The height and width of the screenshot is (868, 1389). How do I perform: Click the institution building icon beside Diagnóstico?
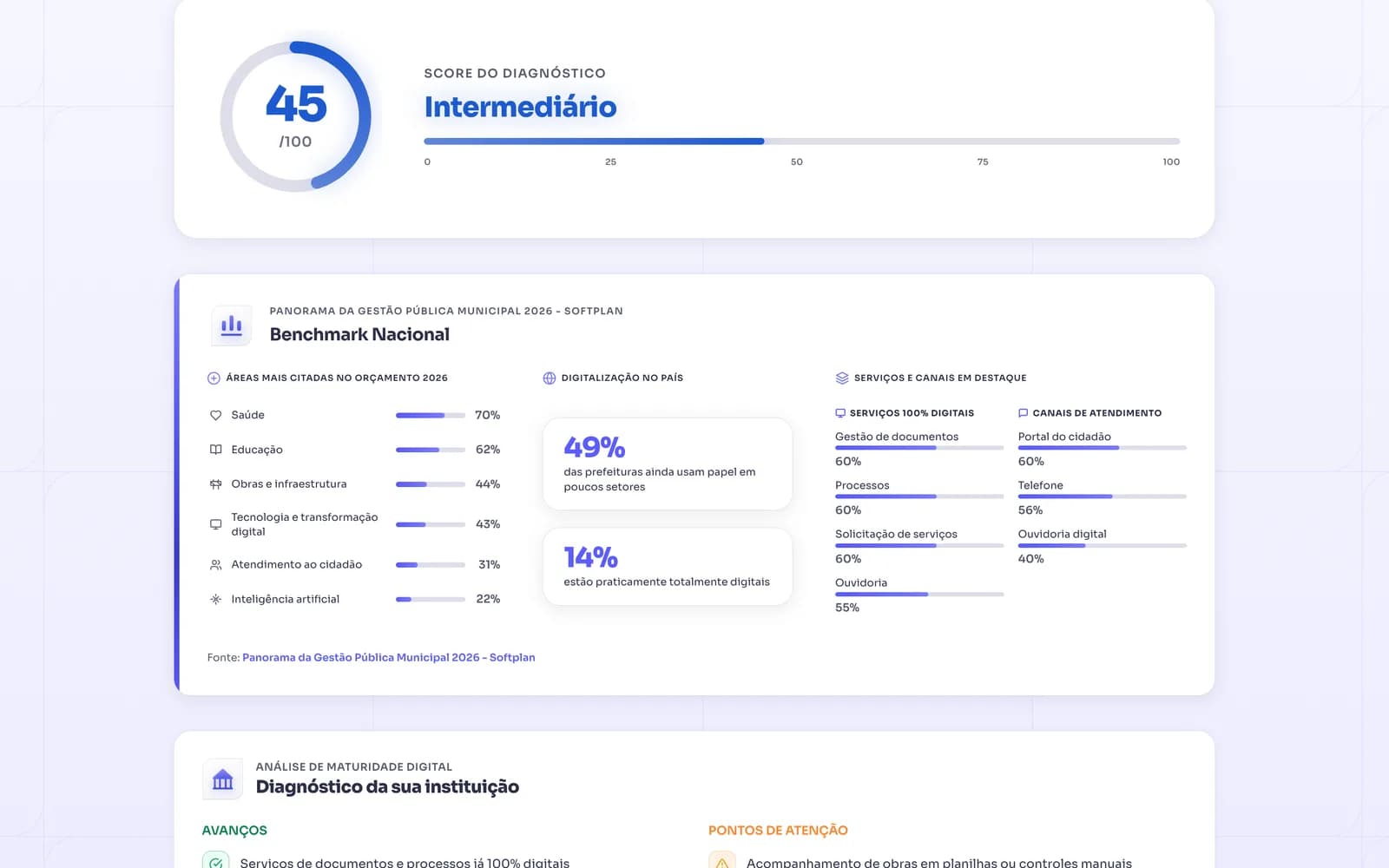[x=223, y=779]
